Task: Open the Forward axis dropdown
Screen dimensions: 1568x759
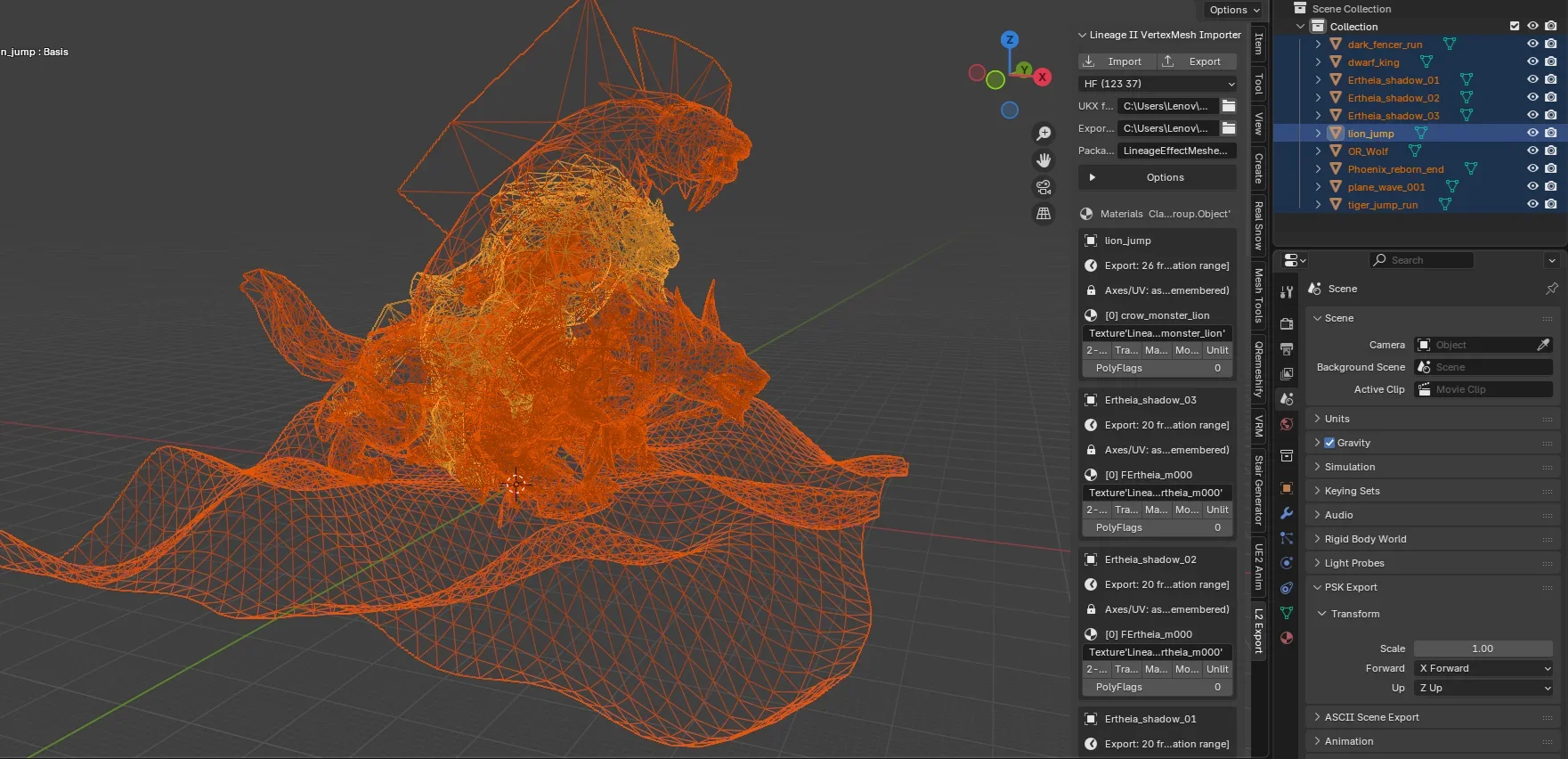Action: 1484,668
